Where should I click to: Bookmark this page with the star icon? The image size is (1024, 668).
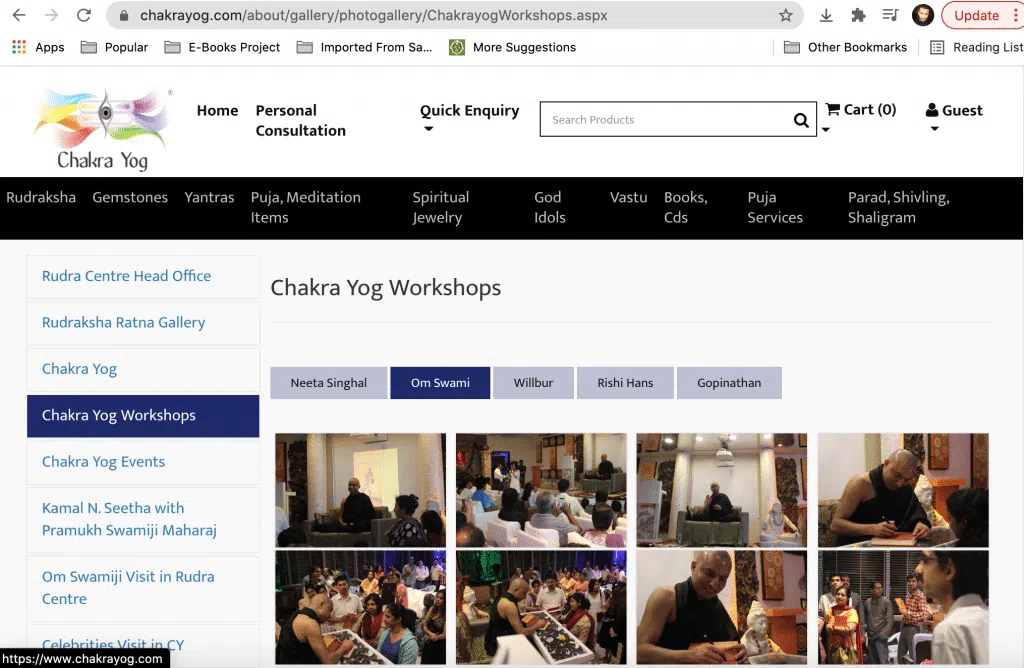pyautogui.click(x=786, y=15)
